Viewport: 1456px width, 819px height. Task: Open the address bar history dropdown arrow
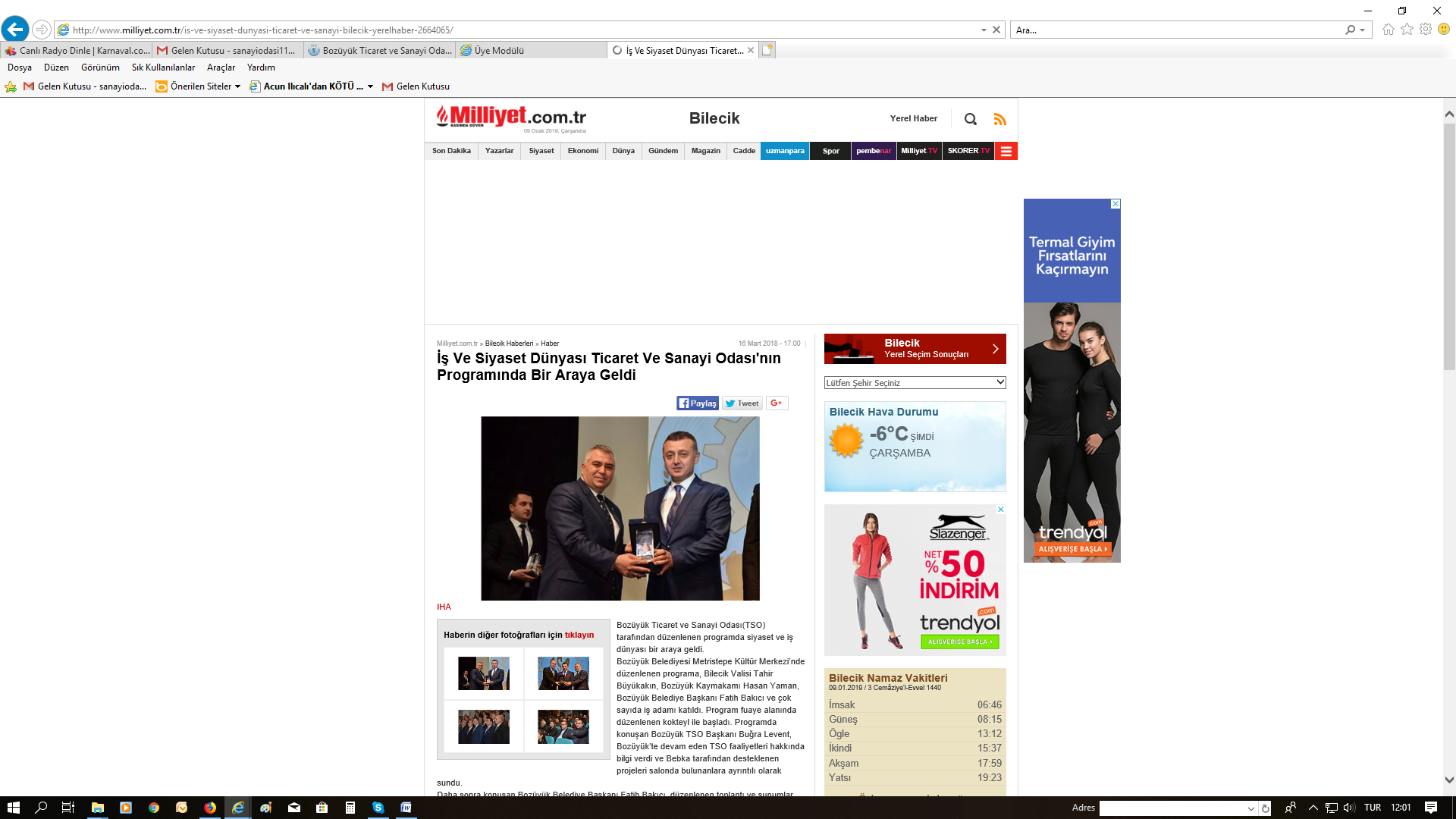(984, 30)
